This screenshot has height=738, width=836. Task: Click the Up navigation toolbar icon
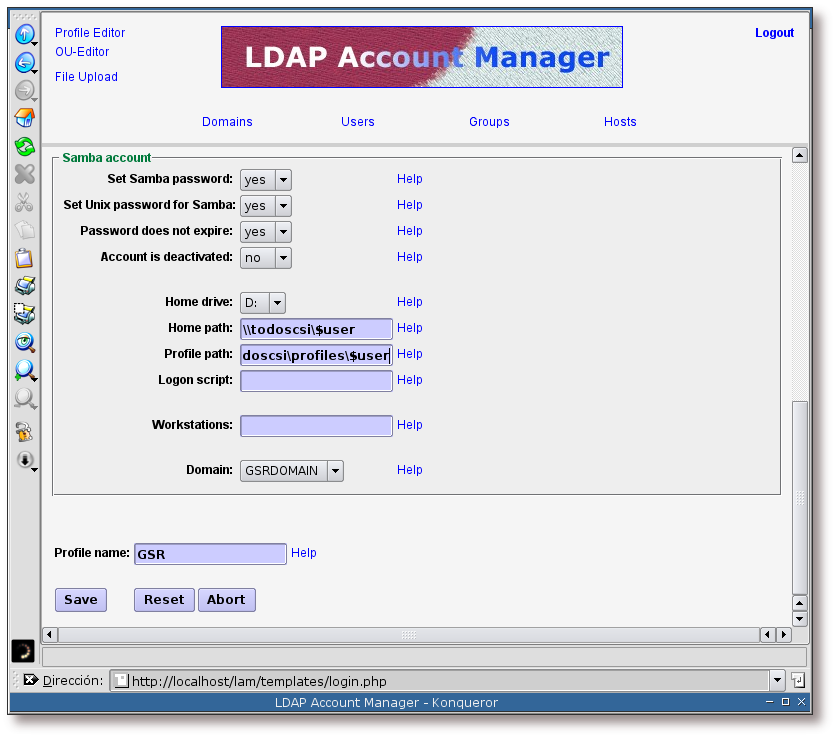24,35
